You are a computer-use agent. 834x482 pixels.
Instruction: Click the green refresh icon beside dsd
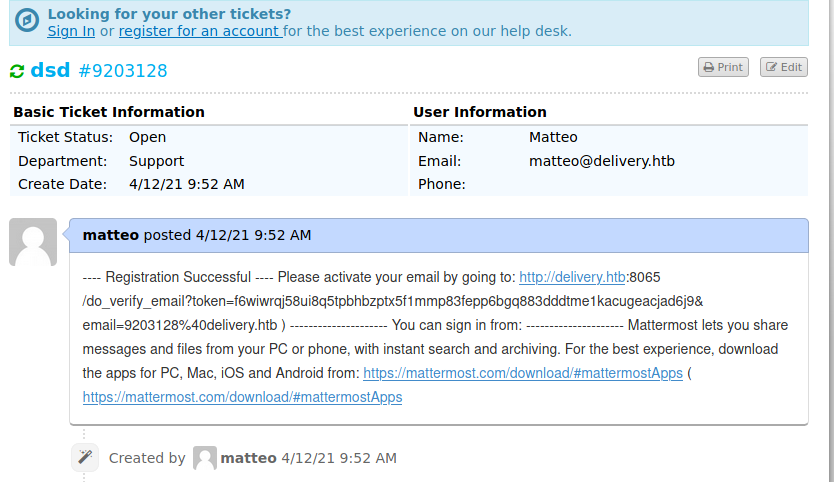click(17, 71)
